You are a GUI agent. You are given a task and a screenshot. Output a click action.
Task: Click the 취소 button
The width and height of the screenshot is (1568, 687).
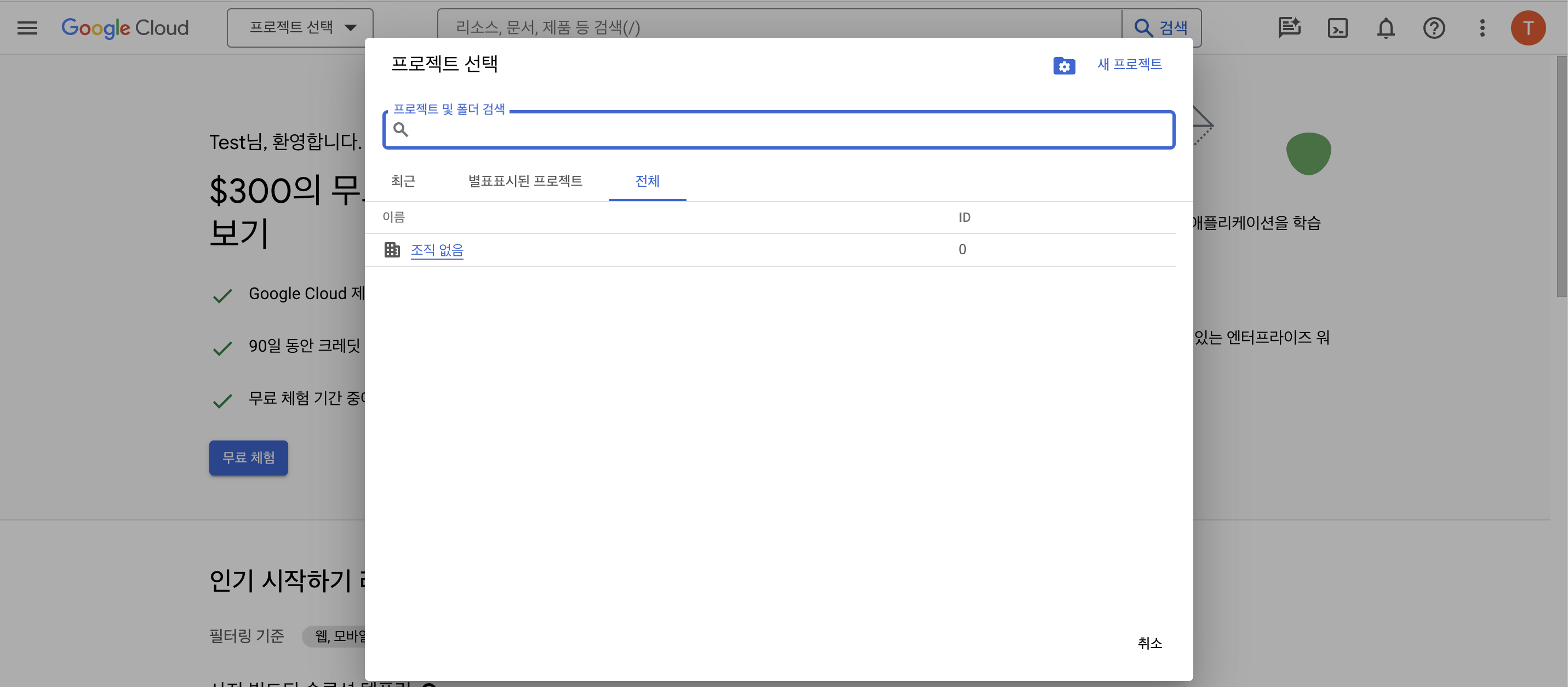point(1149,643)
